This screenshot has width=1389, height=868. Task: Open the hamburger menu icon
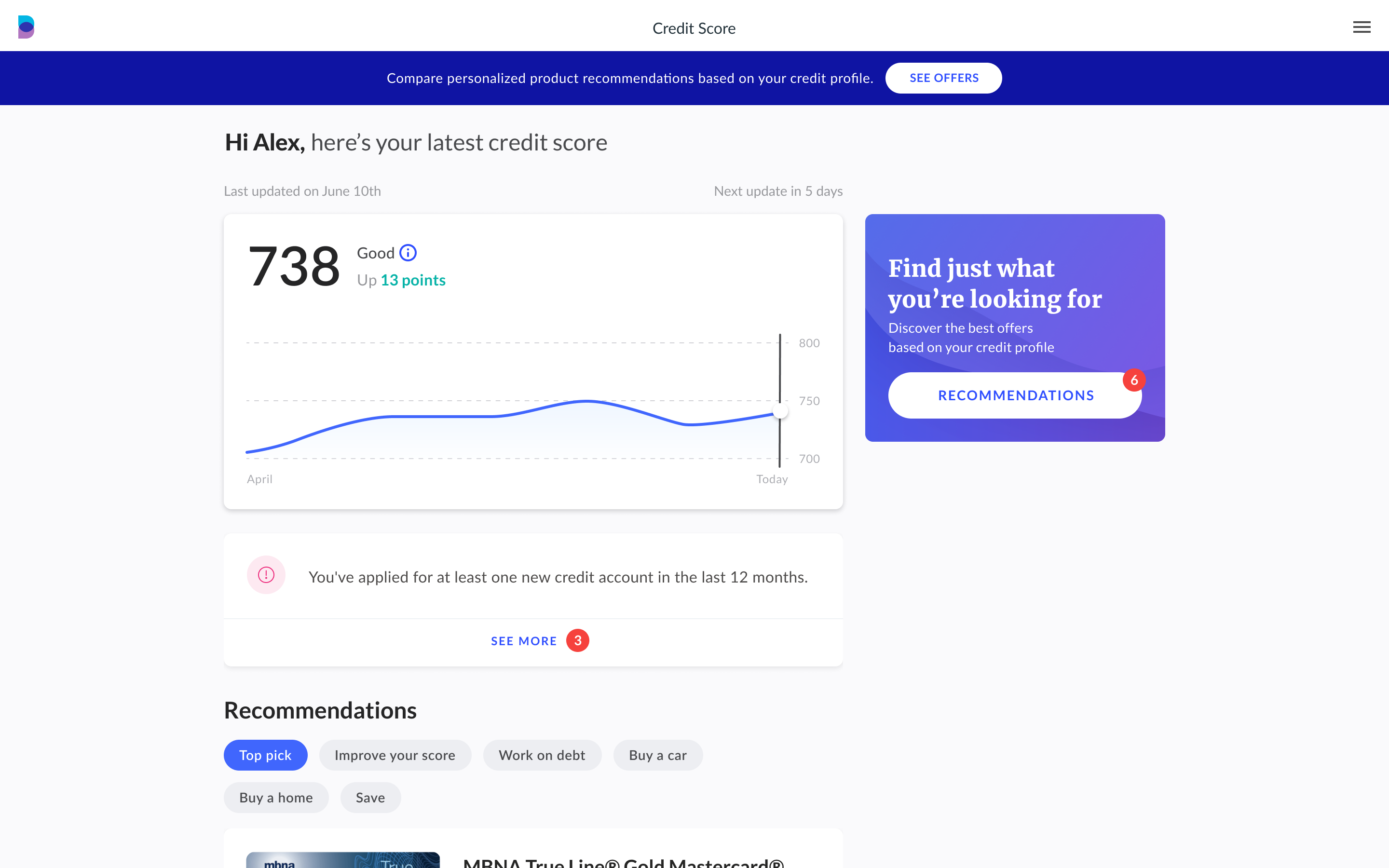[1361, 27]
